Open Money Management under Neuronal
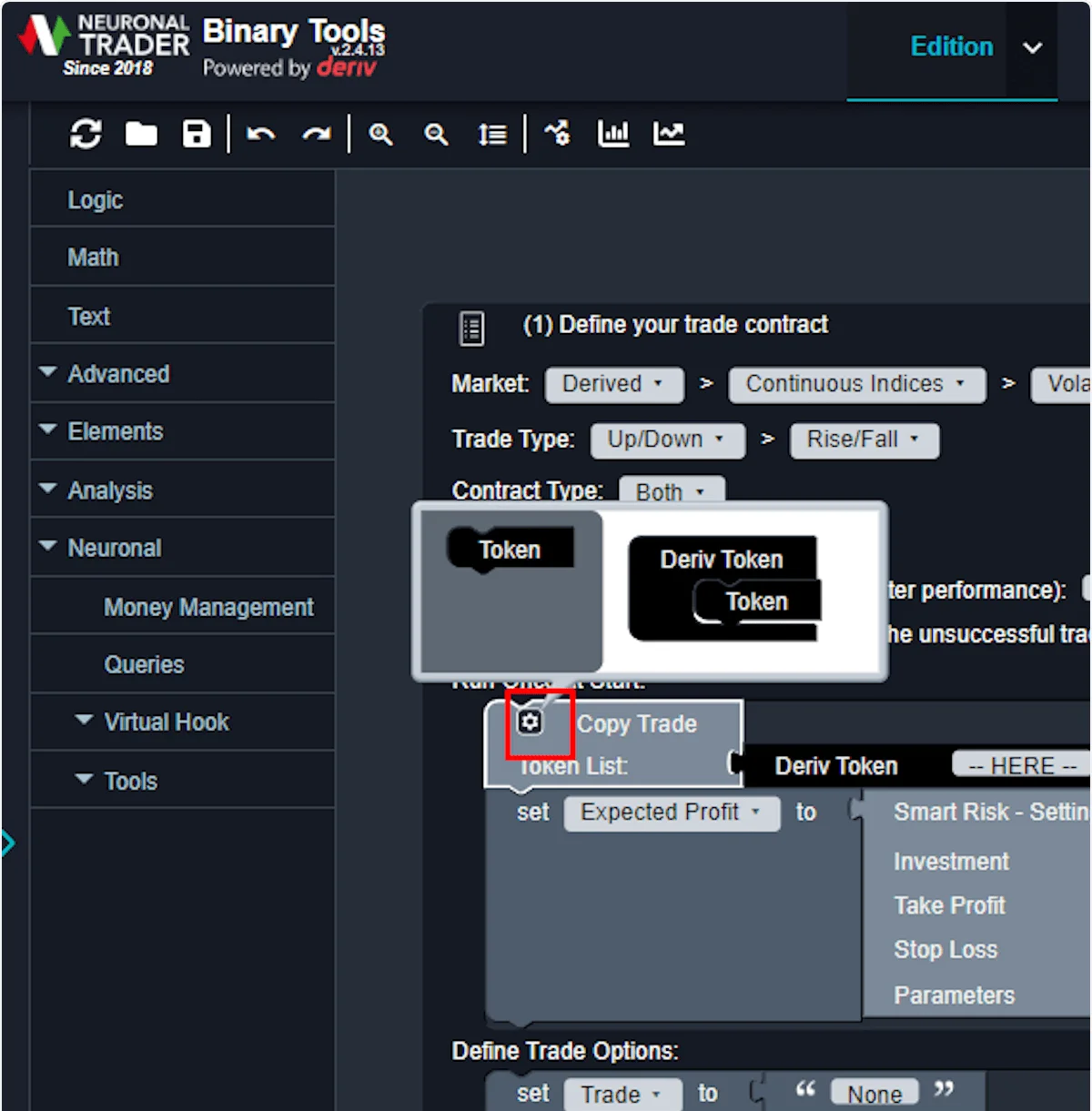Image resolution: width=1092 pixels, height=1111 pixels. (208, 607)
